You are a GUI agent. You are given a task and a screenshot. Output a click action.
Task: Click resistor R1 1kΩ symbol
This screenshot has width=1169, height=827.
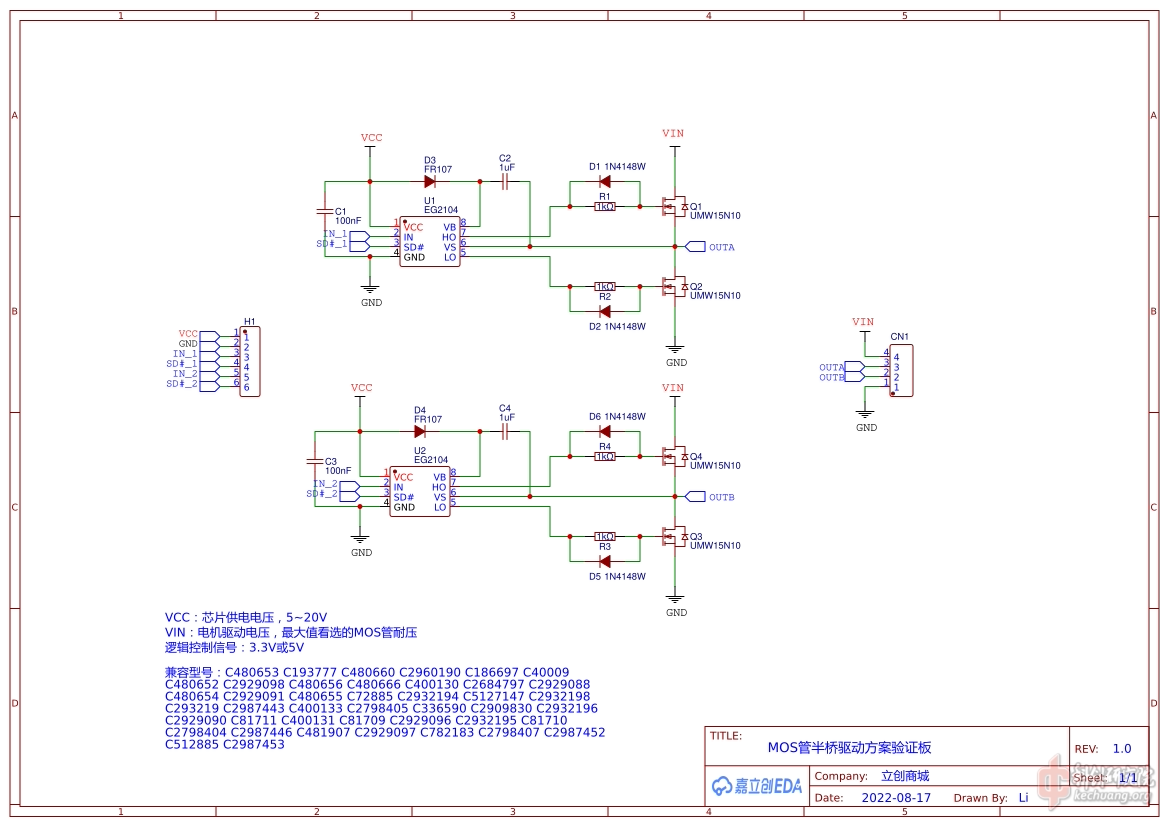coord(605,207)
